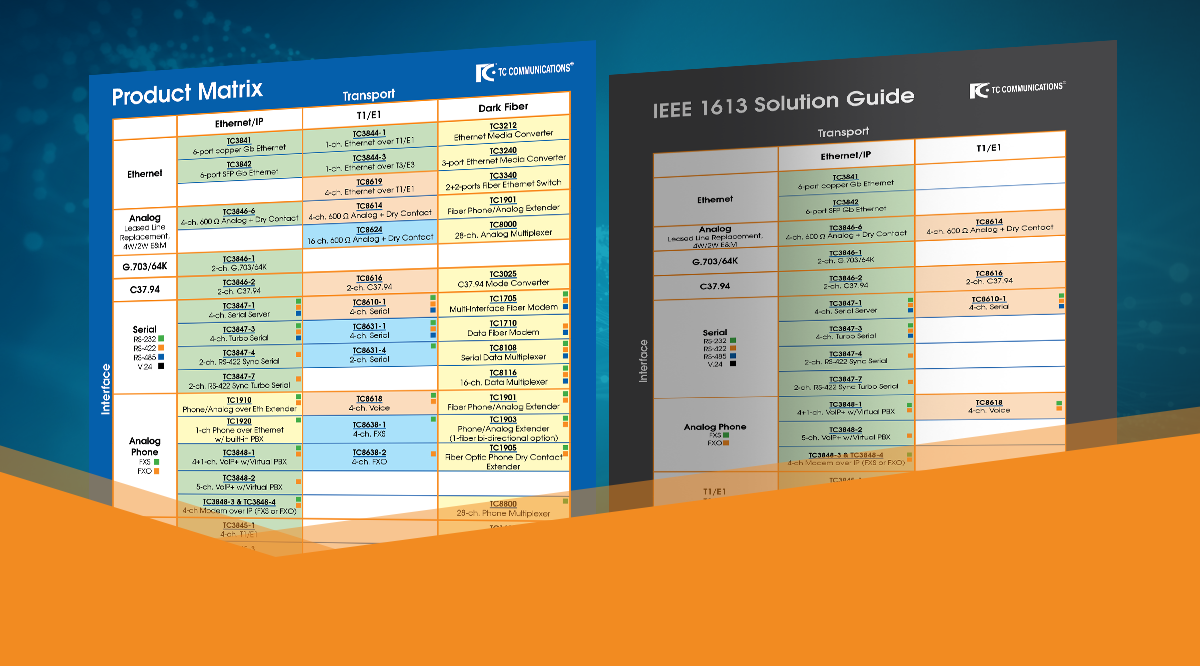Click 'Transport' heading on IEEE 1613 guide
The image size is (1200, 666).
[842, 132]
